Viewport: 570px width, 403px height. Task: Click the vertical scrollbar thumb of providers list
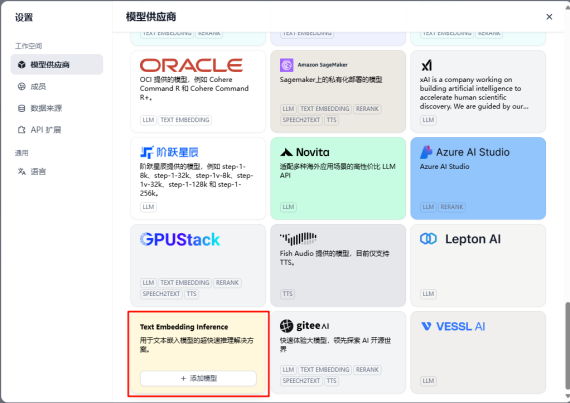(567, 345)
